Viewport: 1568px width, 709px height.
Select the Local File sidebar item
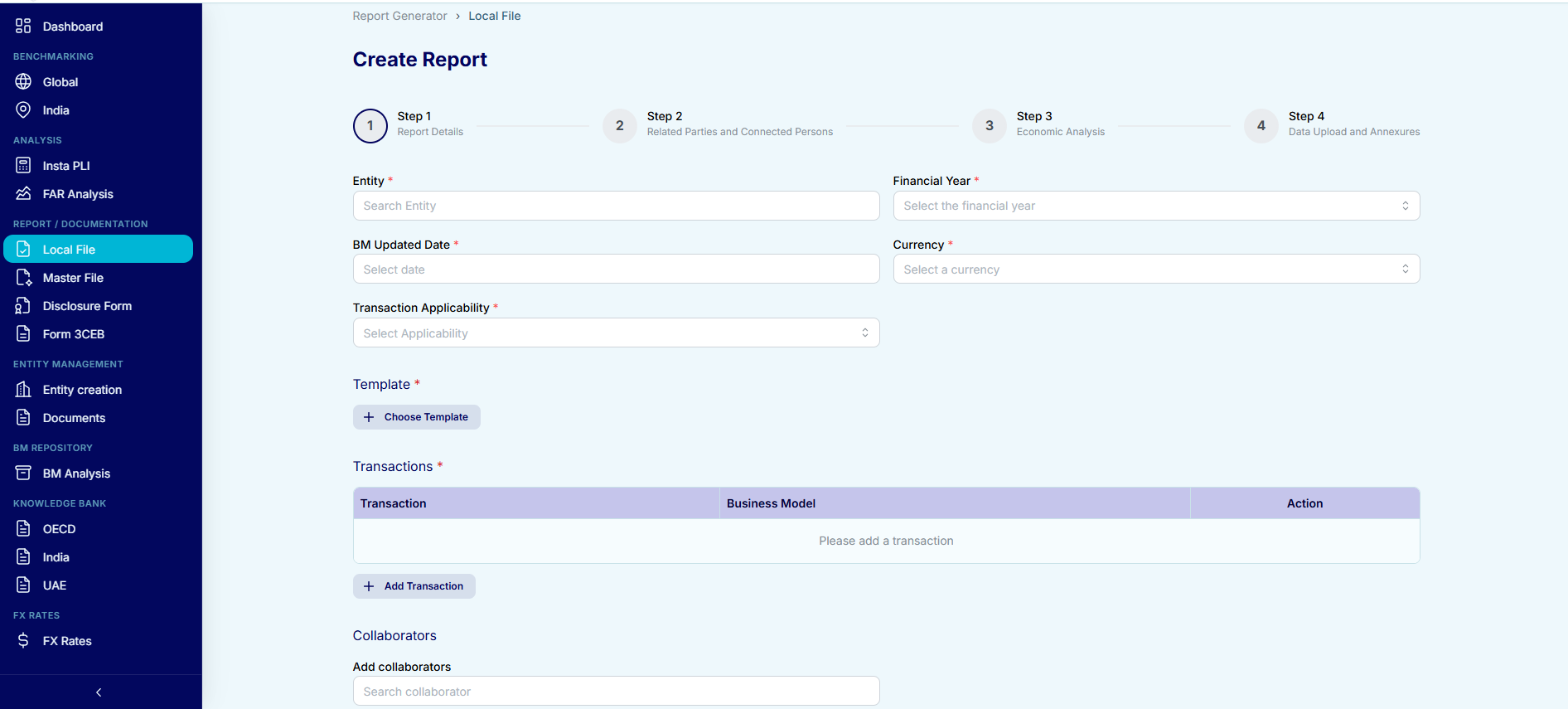coord(98,249)
